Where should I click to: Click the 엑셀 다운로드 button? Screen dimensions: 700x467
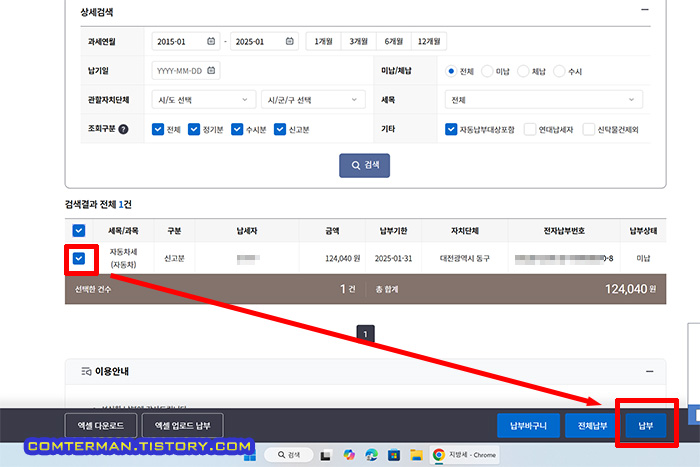tap(100, 425)
